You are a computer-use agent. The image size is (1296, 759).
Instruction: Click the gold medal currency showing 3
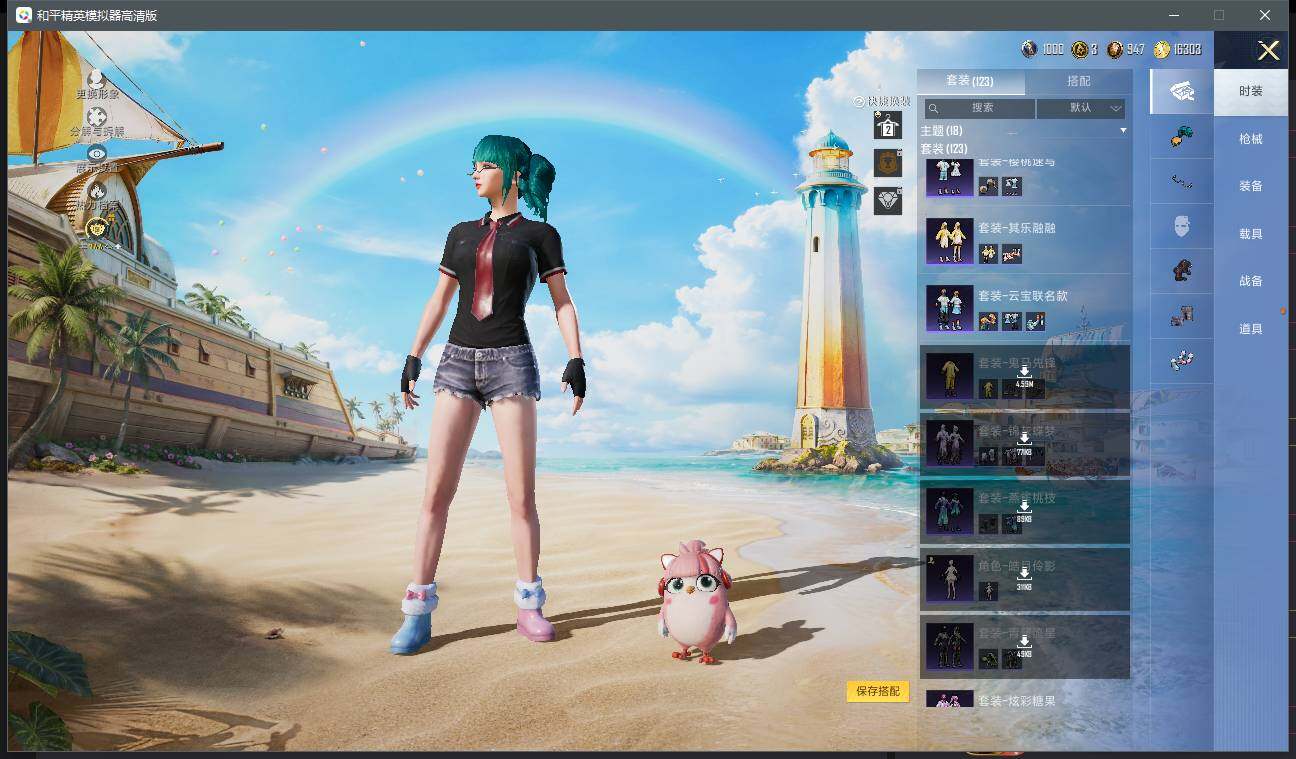tap(1080, 49)
